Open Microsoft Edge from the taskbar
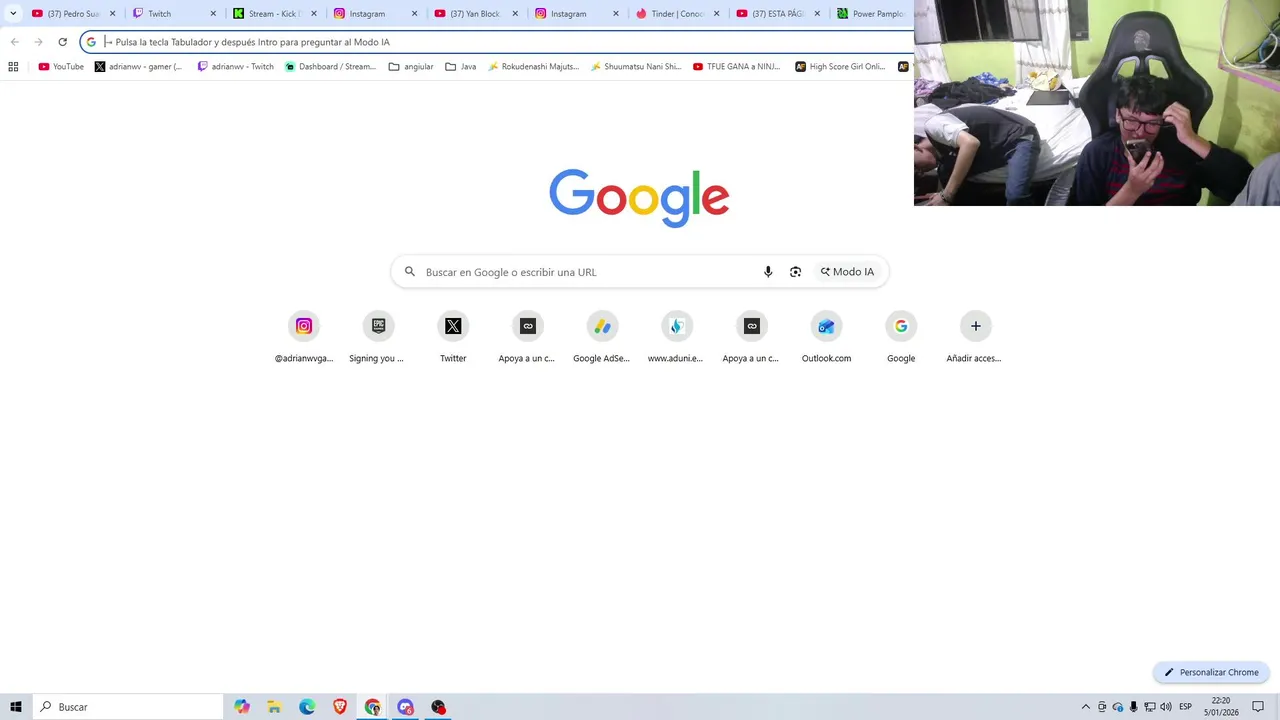The height and width of the screenshot is (720, 1280). pos(307,707)
